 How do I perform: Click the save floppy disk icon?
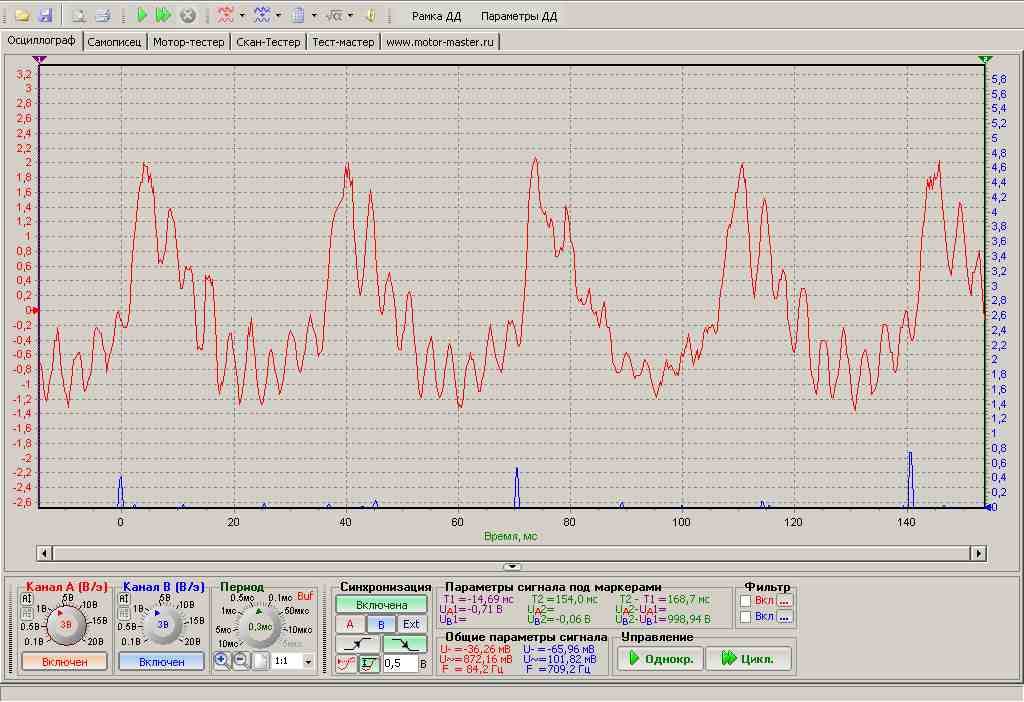tap(44, 16)
